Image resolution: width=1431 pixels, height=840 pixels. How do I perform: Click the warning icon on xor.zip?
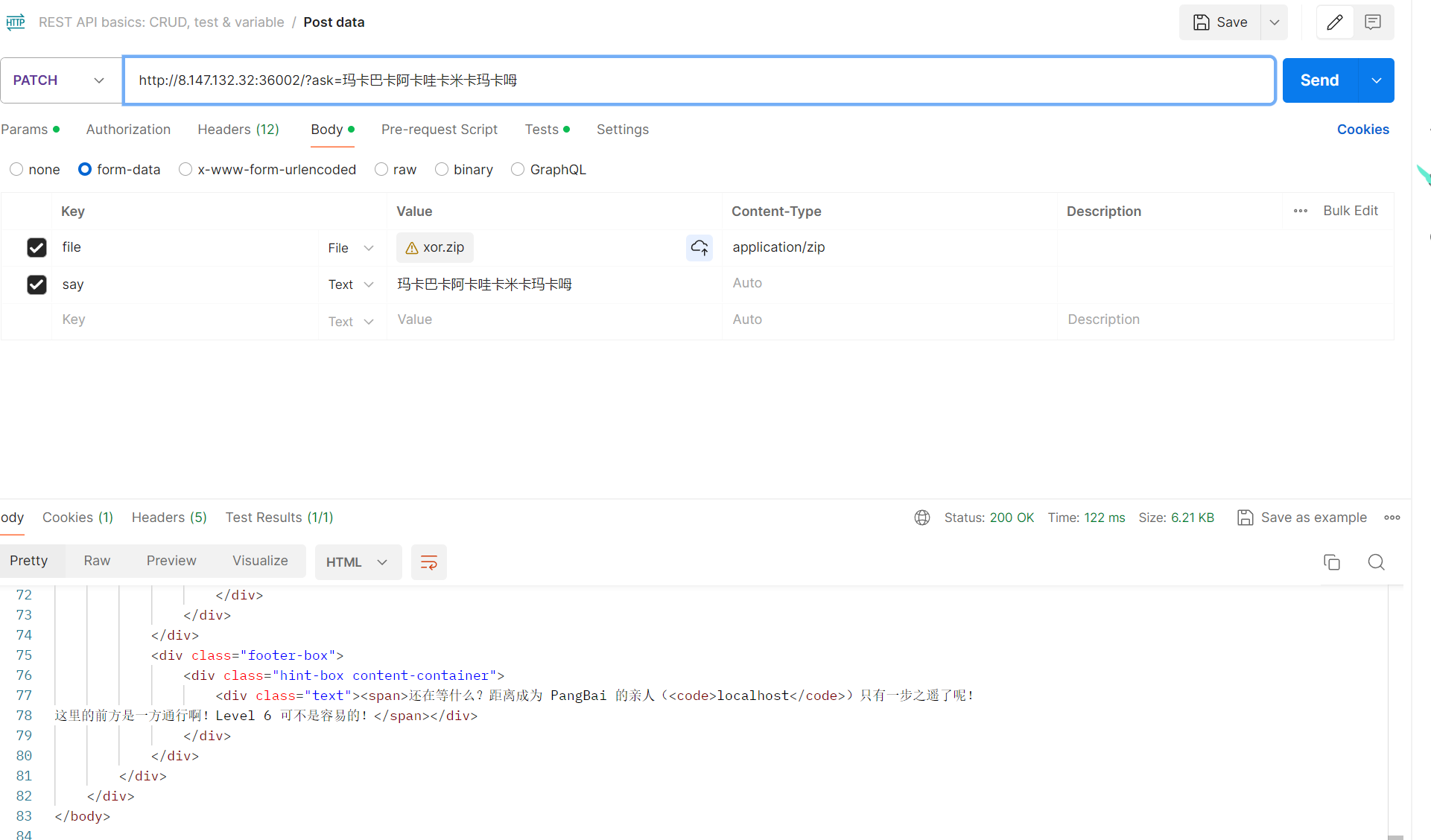[x=411, y=248]
